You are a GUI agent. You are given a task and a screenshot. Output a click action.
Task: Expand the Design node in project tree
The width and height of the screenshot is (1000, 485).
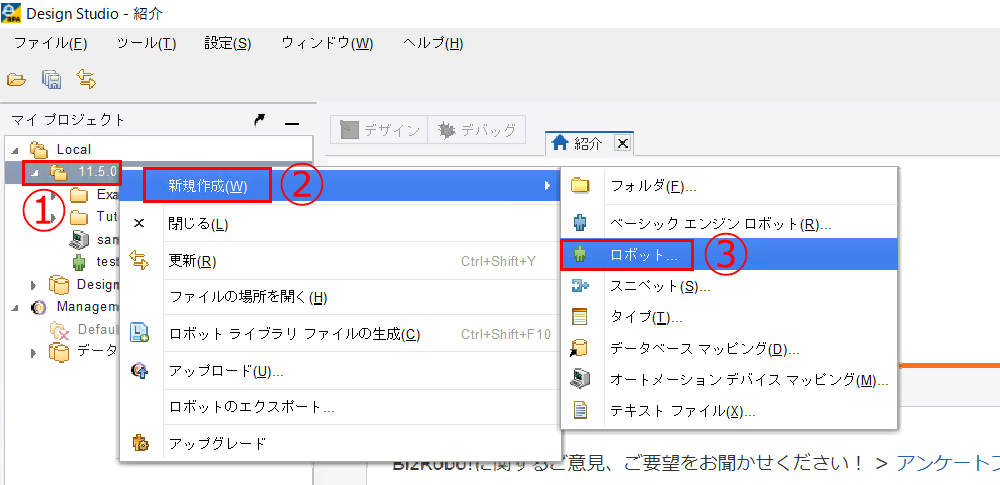click(x=34, y=285)
